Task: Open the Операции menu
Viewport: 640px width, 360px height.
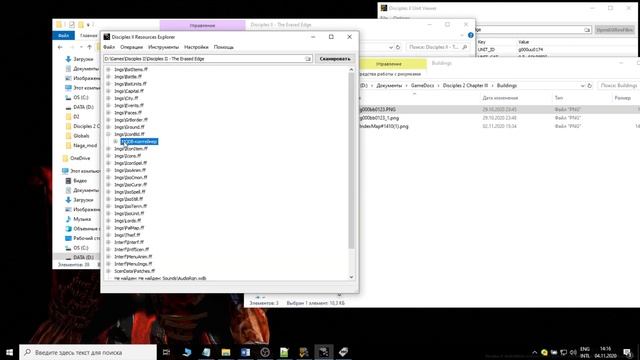Action: pos(131,47)
